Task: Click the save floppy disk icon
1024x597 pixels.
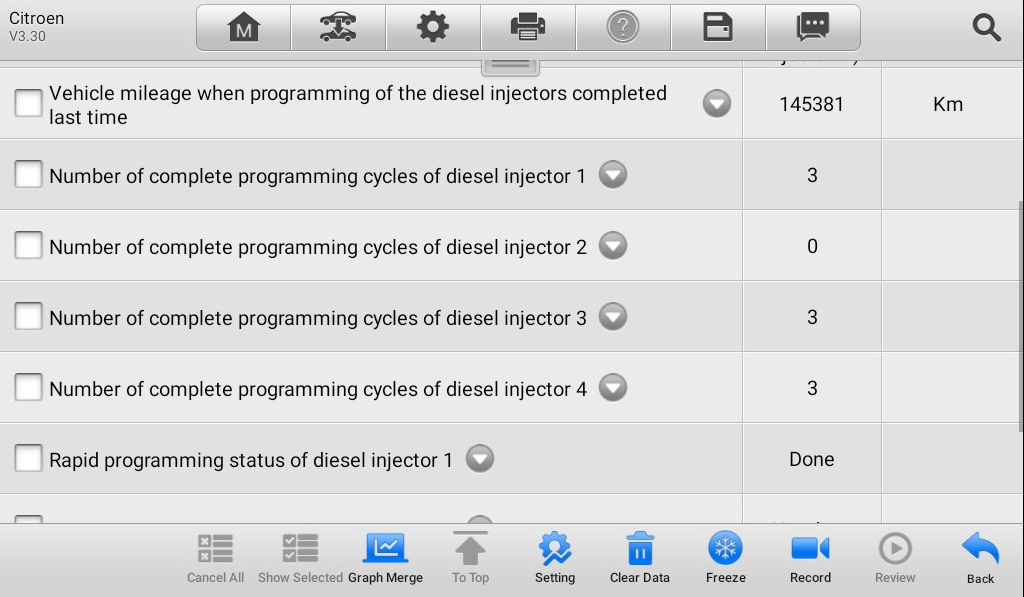Action: point(718,27)
